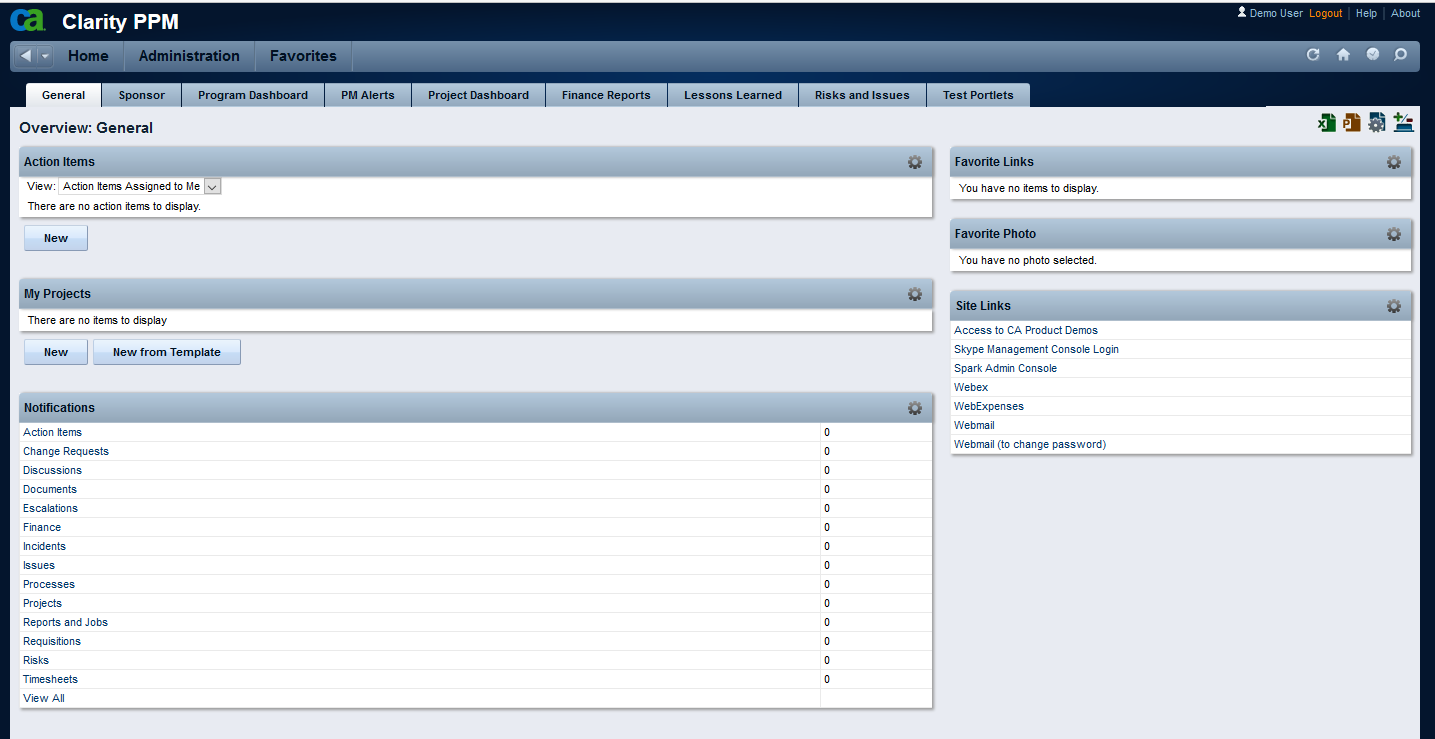Switch to the Project Dashboard tab
Screen dimensions: 1435x739
(x=478, y=95)
